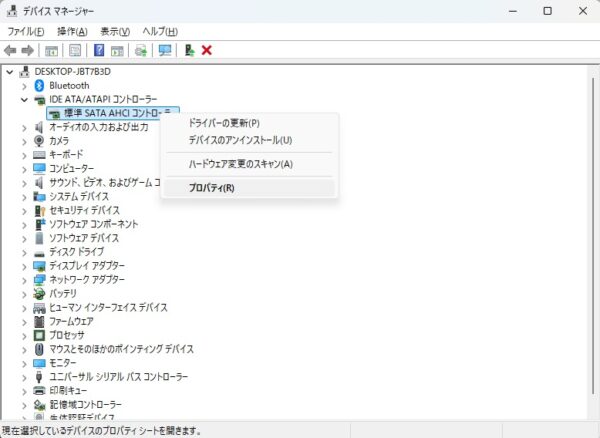
Task: Click the update driver toolbar icon
Action: tap(141, 50)
